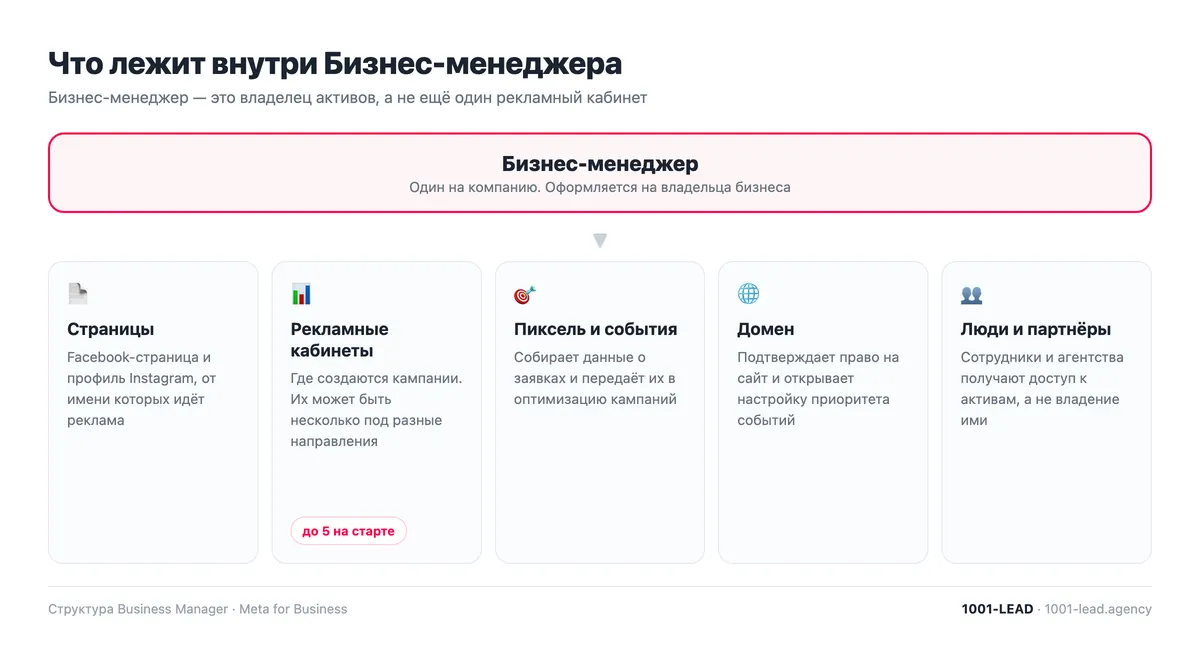The width and height of the screenshot is (1200, 660).
Task: Click the target icon for Пиксель и события
Action: pos(525,294)
